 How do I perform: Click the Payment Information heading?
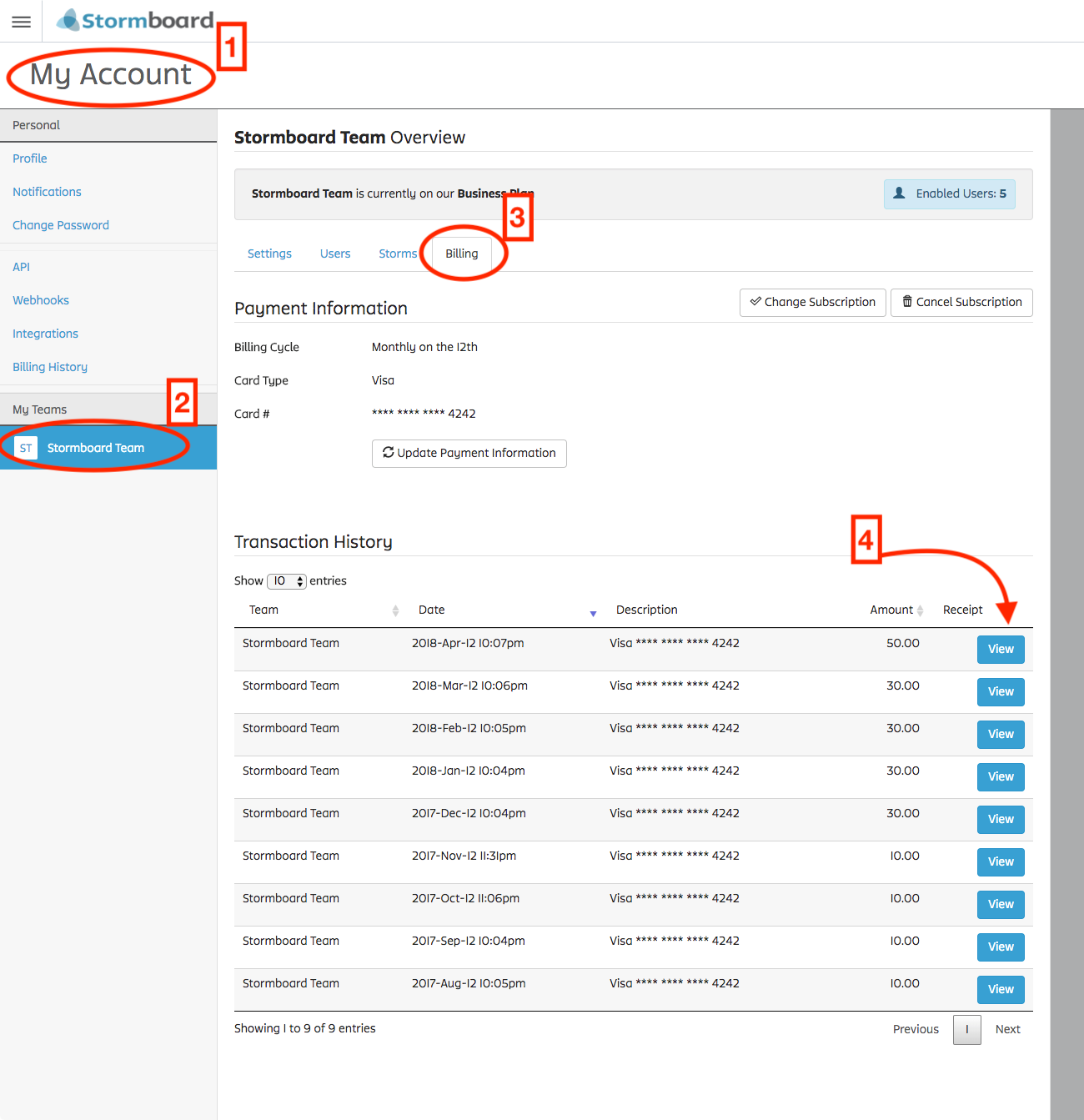[x=321, y=309]
